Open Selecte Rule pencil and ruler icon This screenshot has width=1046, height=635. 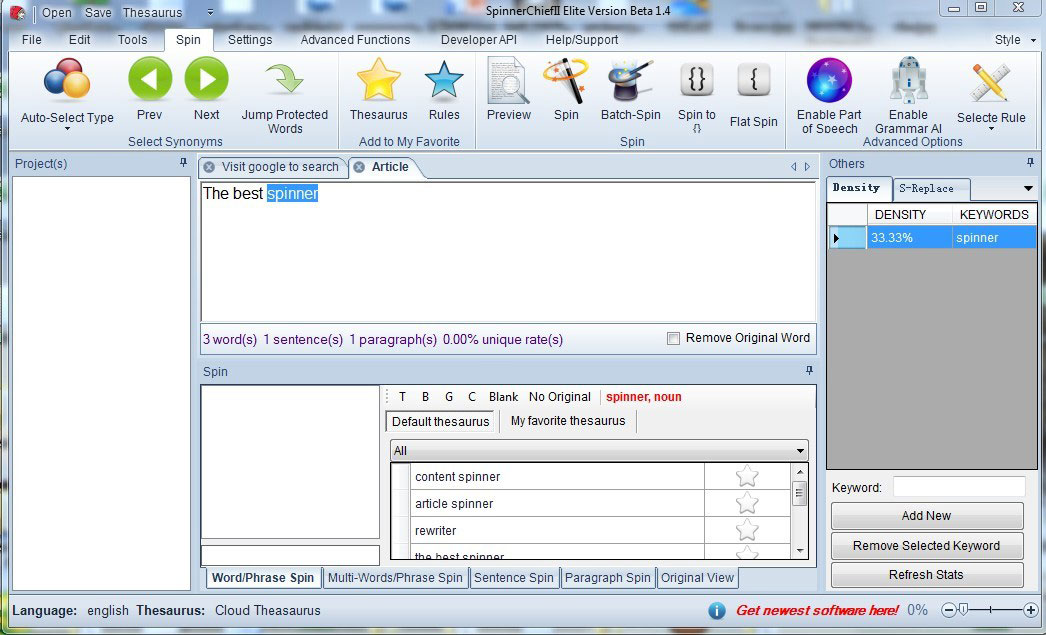991,81
